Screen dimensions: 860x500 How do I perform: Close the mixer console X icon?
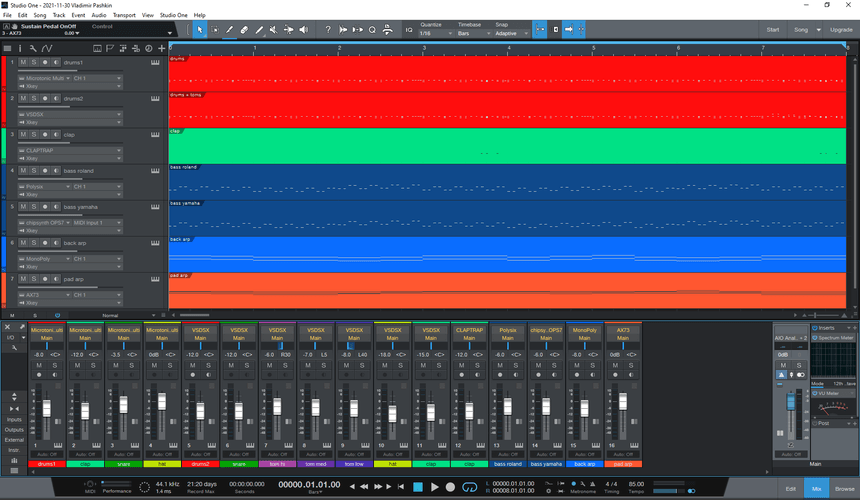click(x=8, y=327)
